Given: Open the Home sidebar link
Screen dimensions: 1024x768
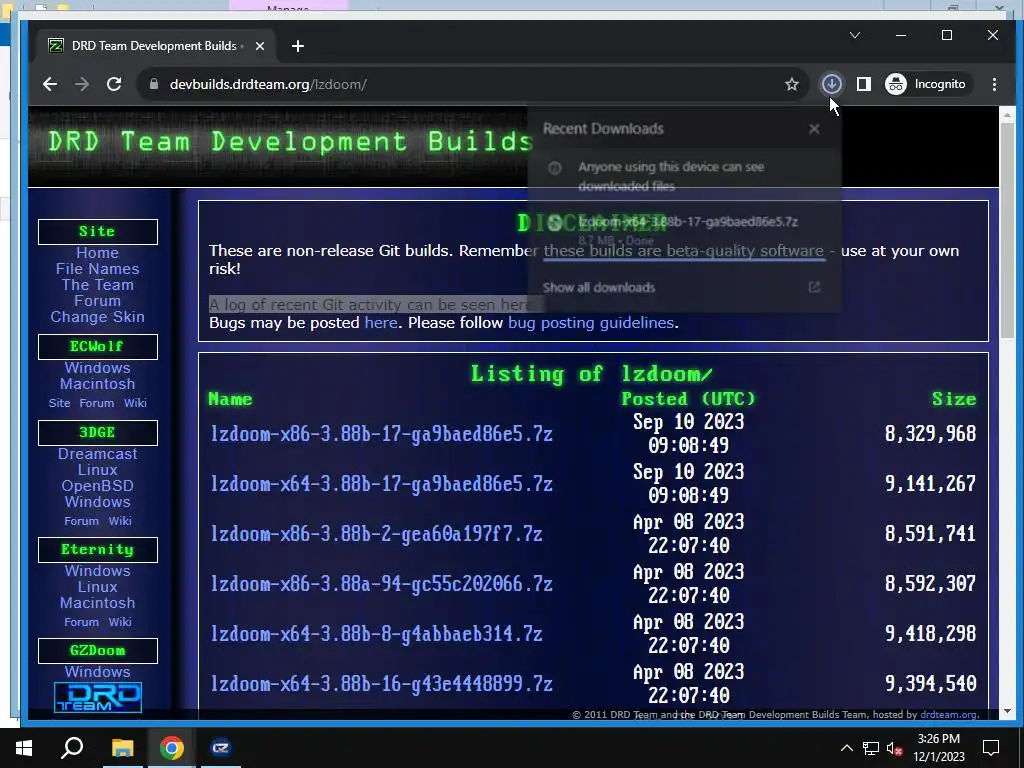Looking at the screenshot, I should 97,253.
